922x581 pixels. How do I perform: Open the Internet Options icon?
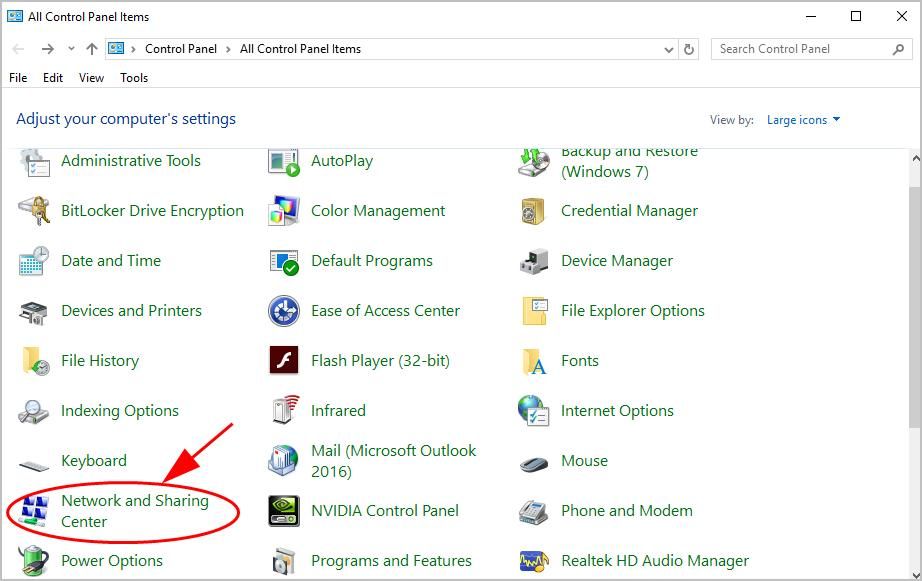click(x=534, y=411)
